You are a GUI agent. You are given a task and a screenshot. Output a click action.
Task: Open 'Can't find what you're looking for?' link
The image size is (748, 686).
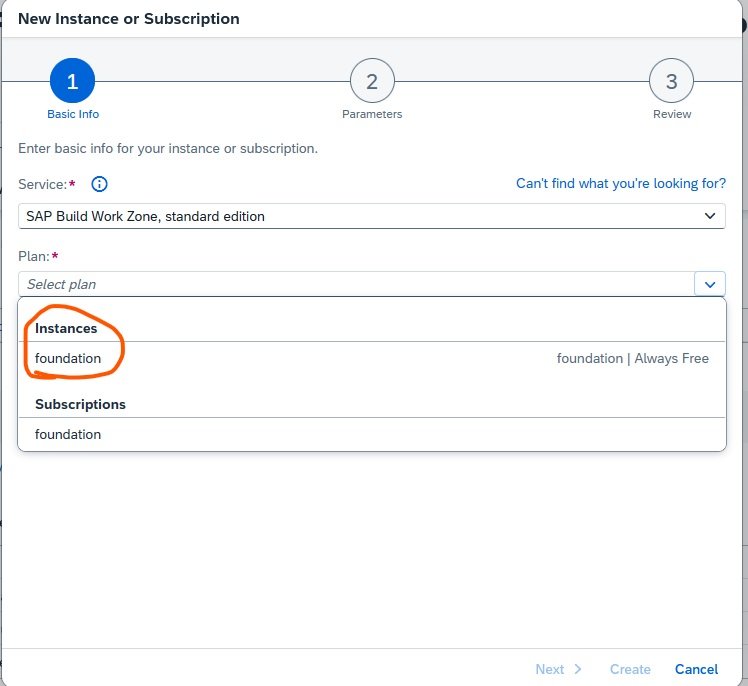[620, 184]
